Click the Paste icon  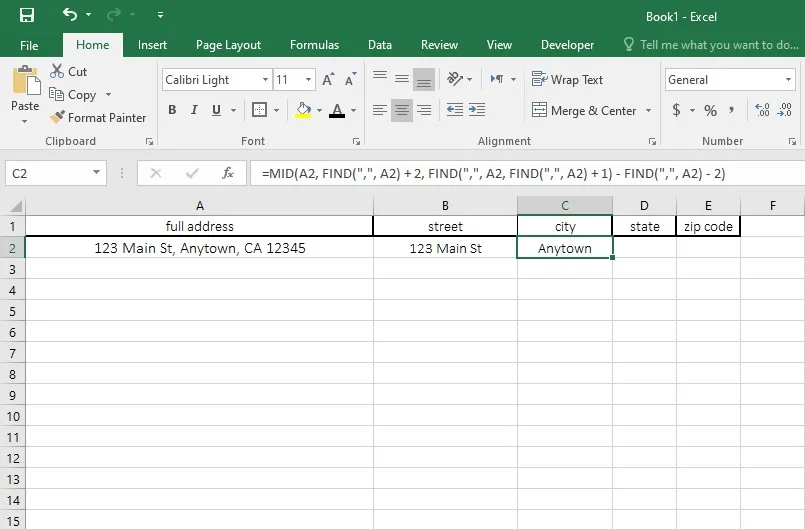pyautogui.click(x=25, y=81)
